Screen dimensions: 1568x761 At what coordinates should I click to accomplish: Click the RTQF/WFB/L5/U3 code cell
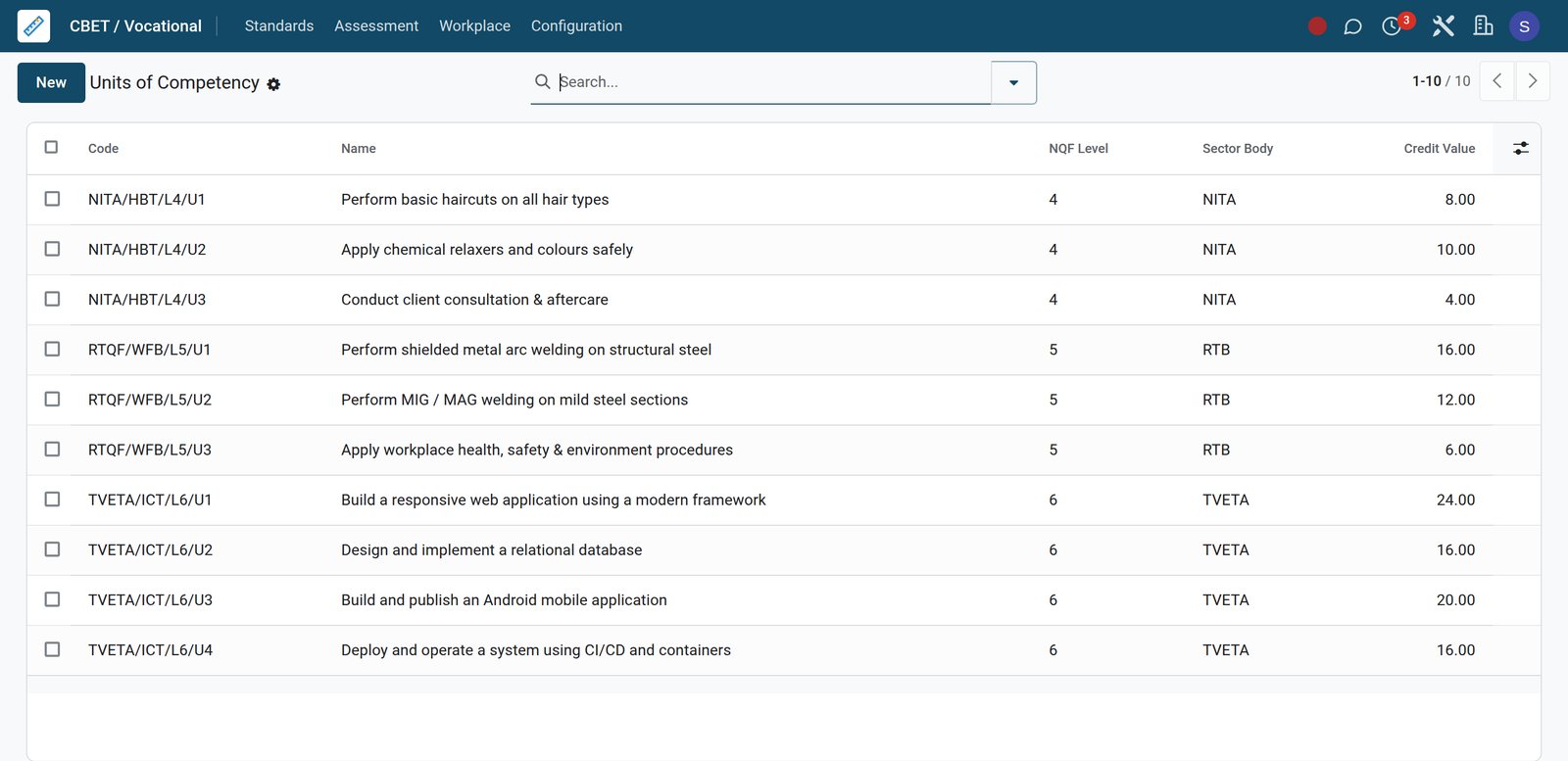(x=150, y=450)
